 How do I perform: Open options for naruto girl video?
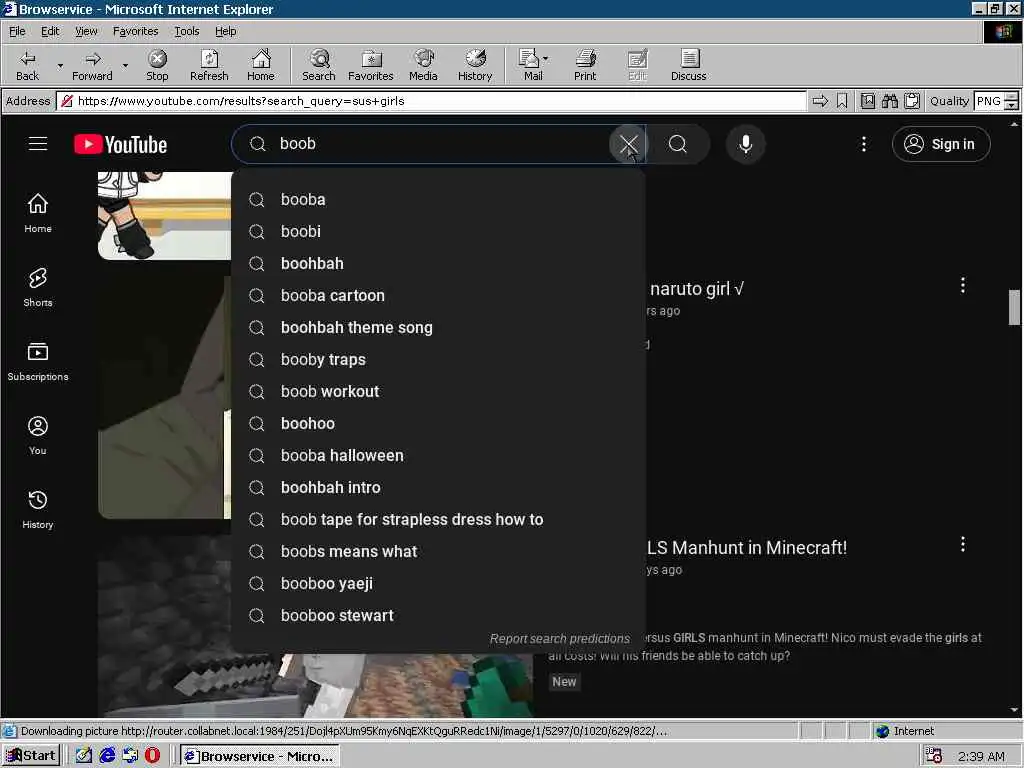[x=962, y=285]
